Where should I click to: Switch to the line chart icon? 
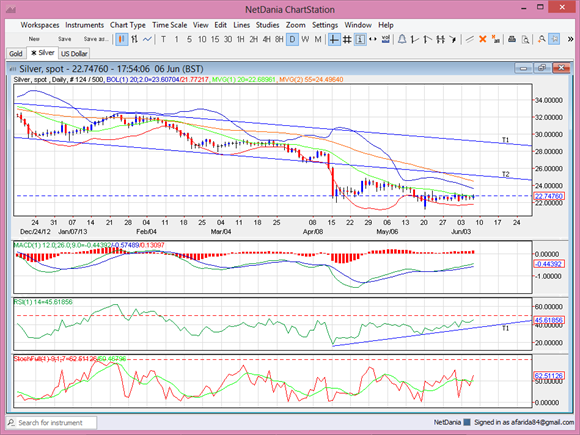coord(147,39)
